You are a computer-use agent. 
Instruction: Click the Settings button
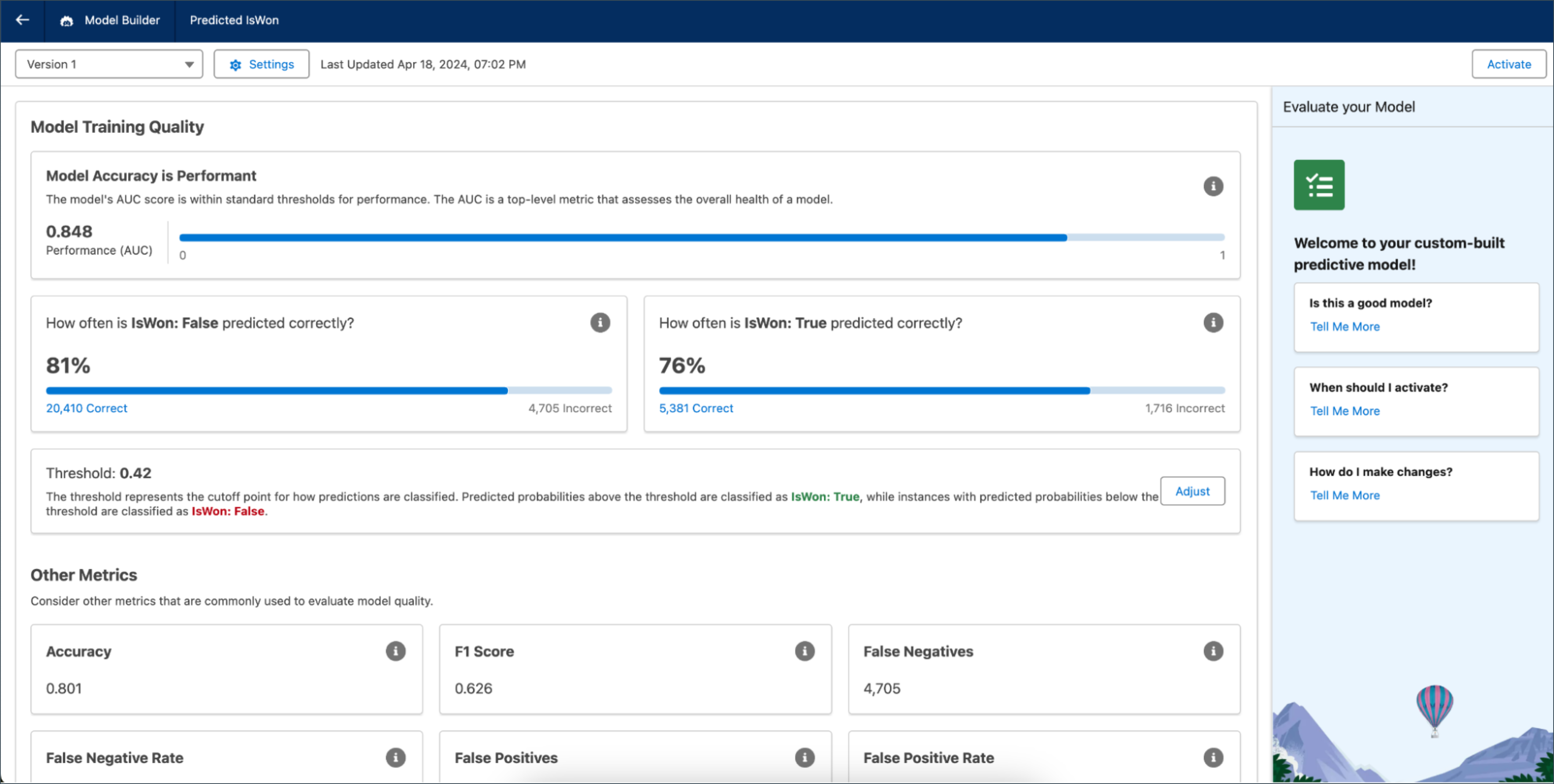(261, 64)
